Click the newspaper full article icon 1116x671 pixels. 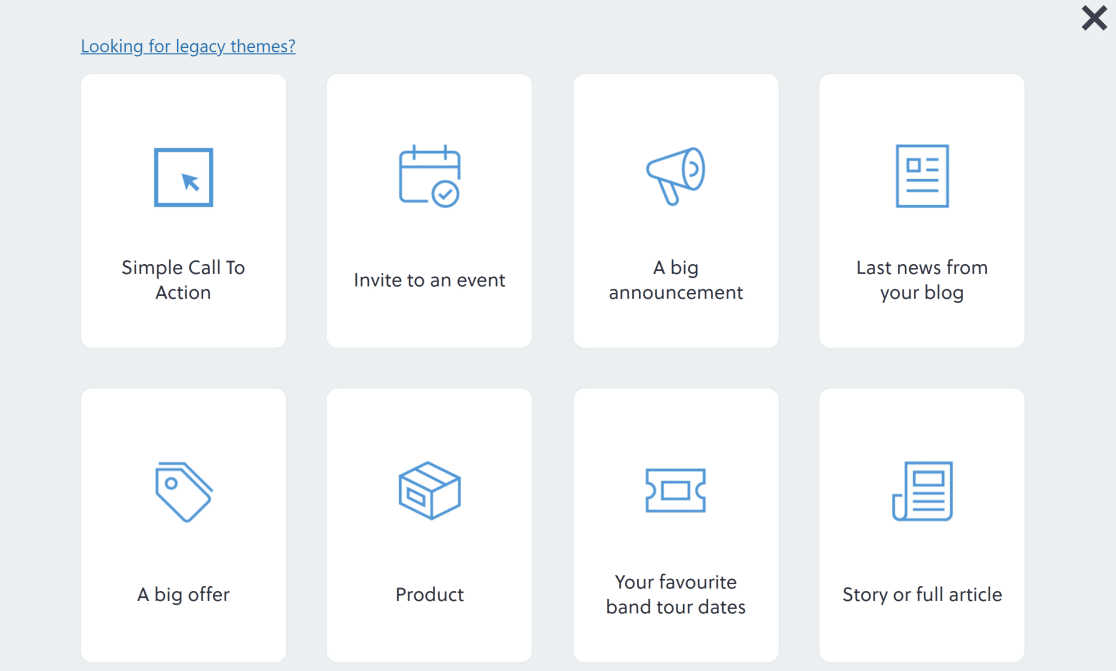(x=922, y=491)
